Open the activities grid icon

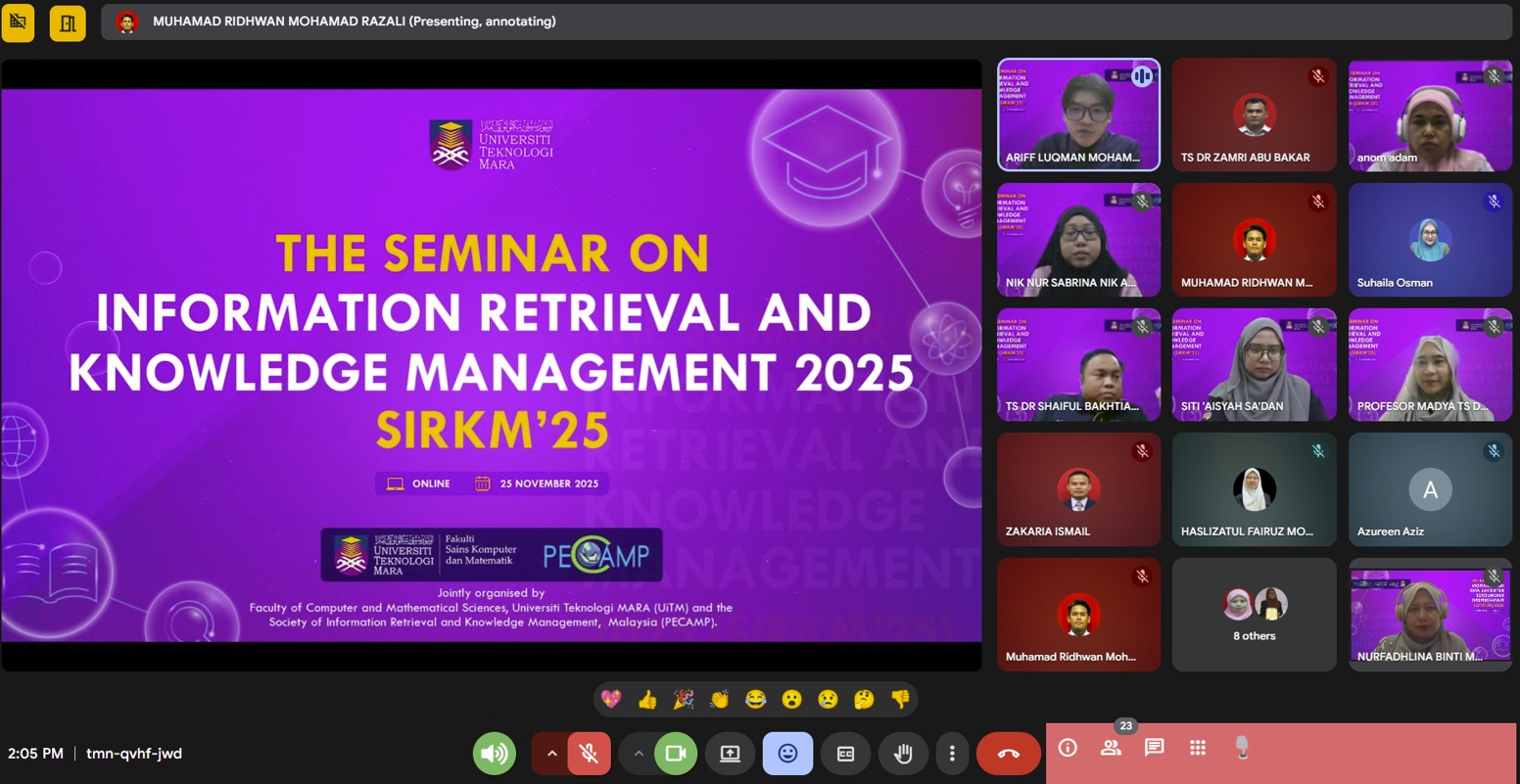point(1197,748)
